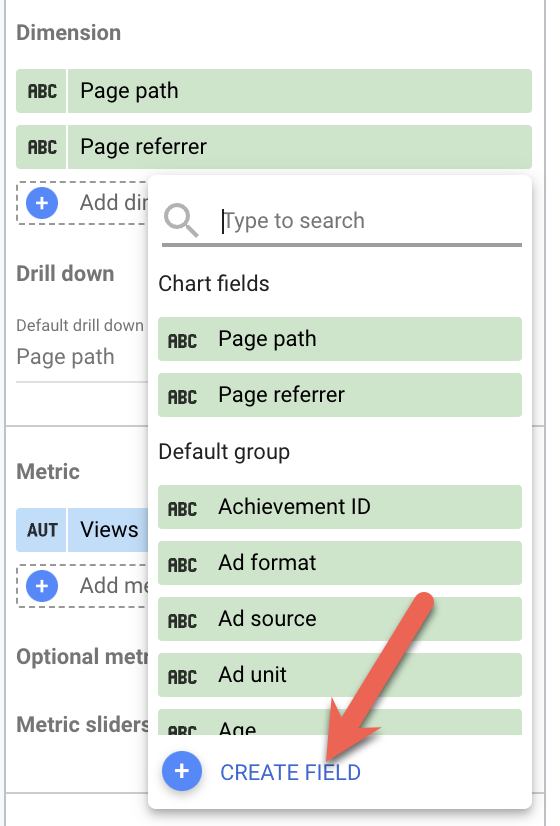Focus the Type to search field
The image size is (560, 826).
tap(371, 221)
